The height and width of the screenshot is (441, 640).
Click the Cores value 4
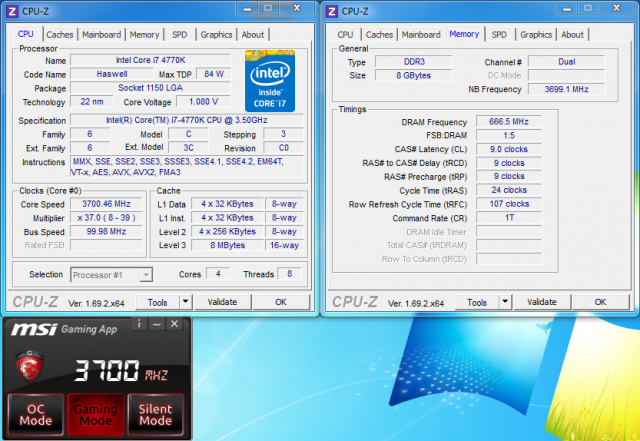coord(218,274)
